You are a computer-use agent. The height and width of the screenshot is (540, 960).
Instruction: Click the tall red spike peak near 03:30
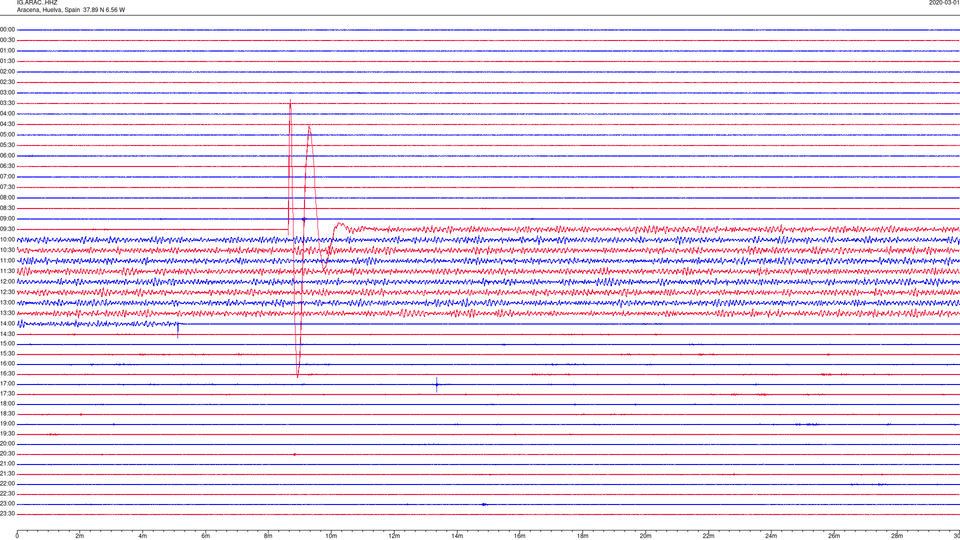[x=290, y=103]
